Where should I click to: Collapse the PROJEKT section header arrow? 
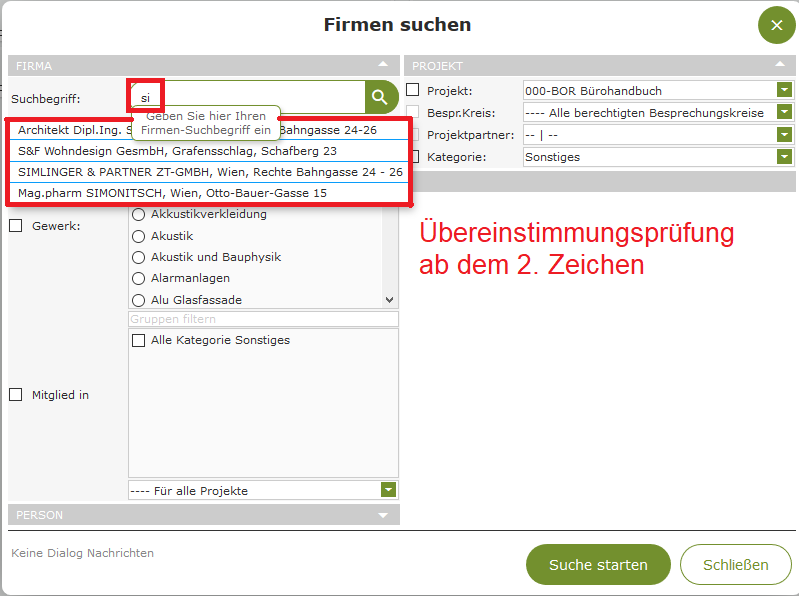(779, 65)
